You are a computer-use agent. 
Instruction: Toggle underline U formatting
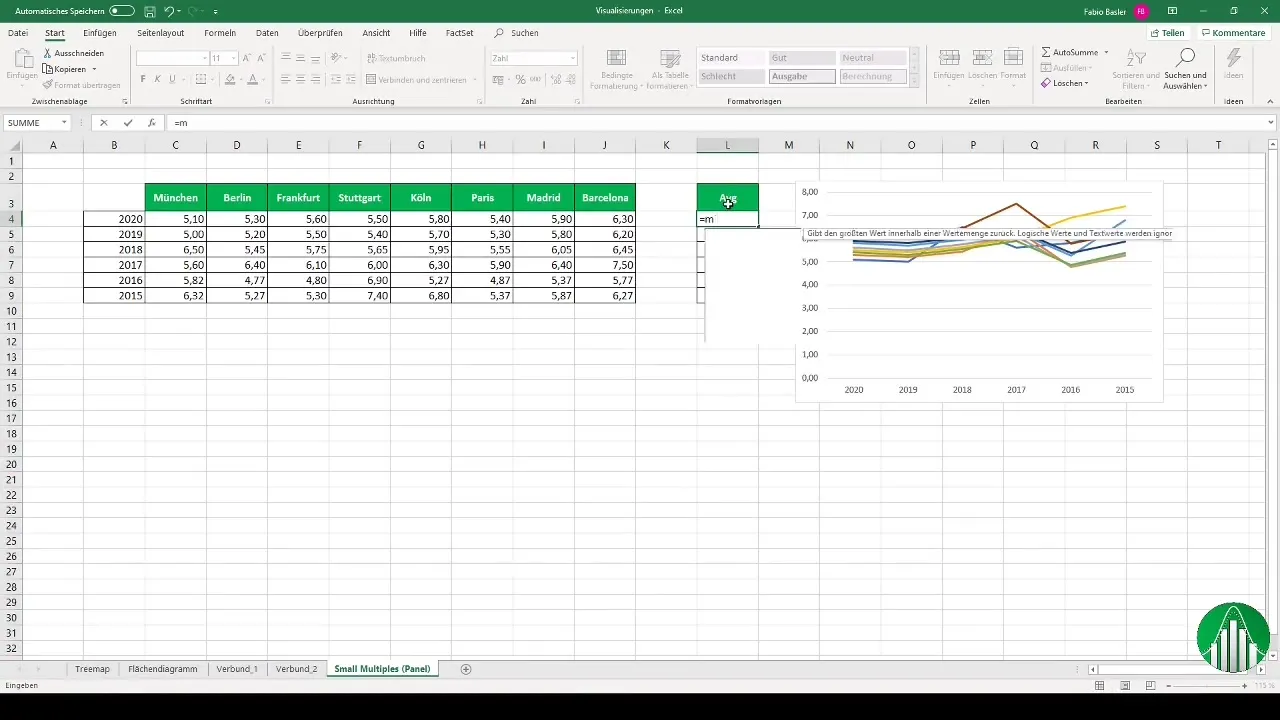click(172, 79)
